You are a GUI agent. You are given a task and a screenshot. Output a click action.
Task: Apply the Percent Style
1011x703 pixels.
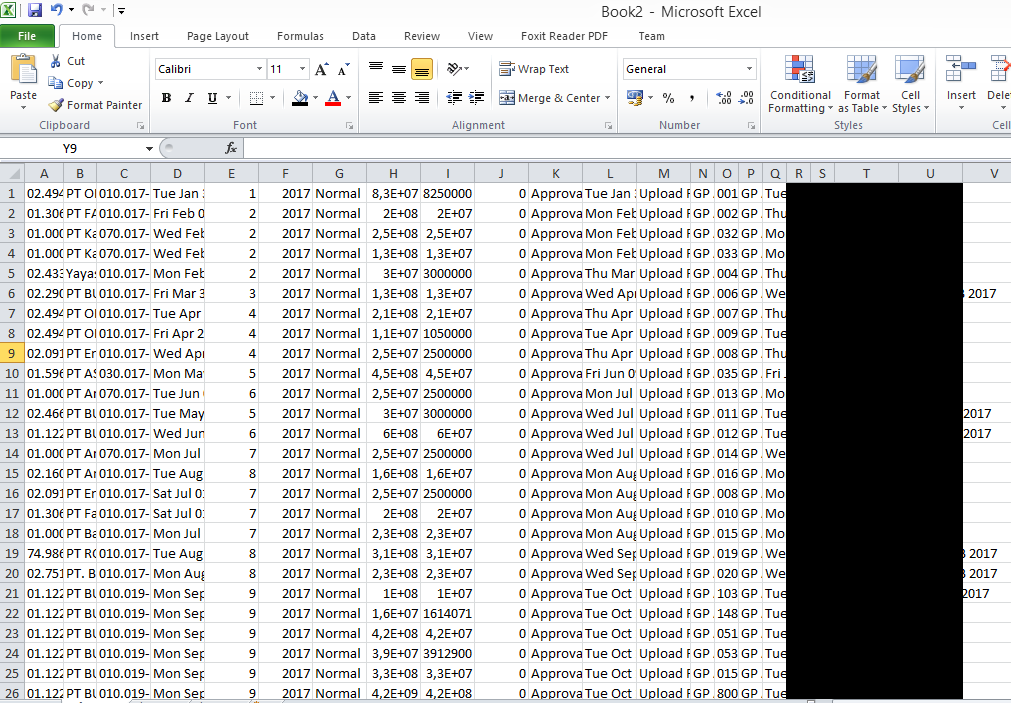coord(666,98)
